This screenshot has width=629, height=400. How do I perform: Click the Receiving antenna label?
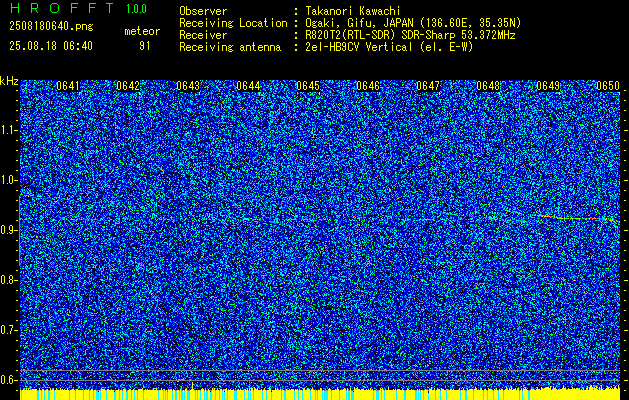(230, 47)
